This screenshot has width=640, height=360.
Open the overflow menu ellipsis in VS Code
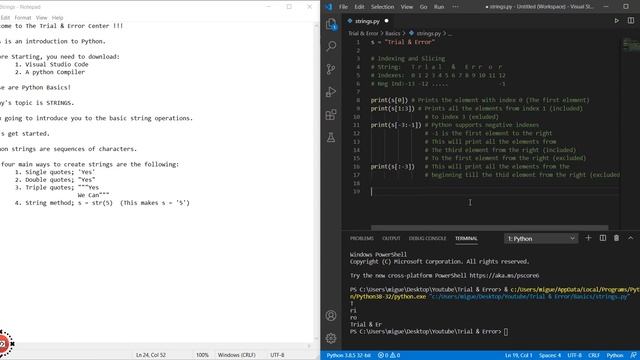pos(455,7)
